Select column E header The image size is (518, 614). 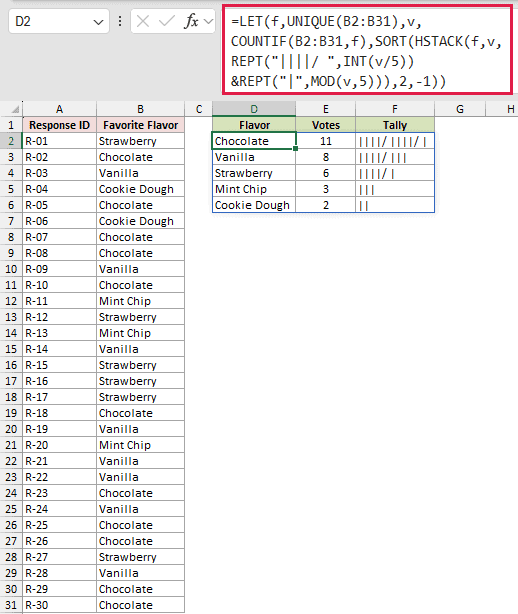326,109
